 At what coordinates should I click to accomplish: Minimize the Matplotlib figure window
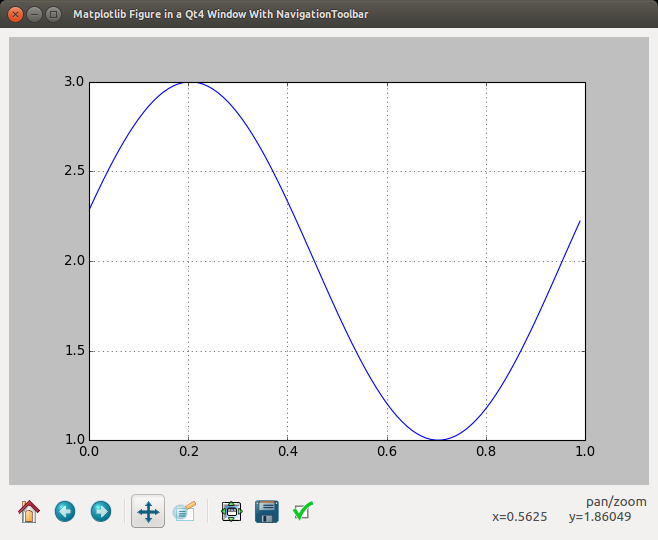(34, 14)
